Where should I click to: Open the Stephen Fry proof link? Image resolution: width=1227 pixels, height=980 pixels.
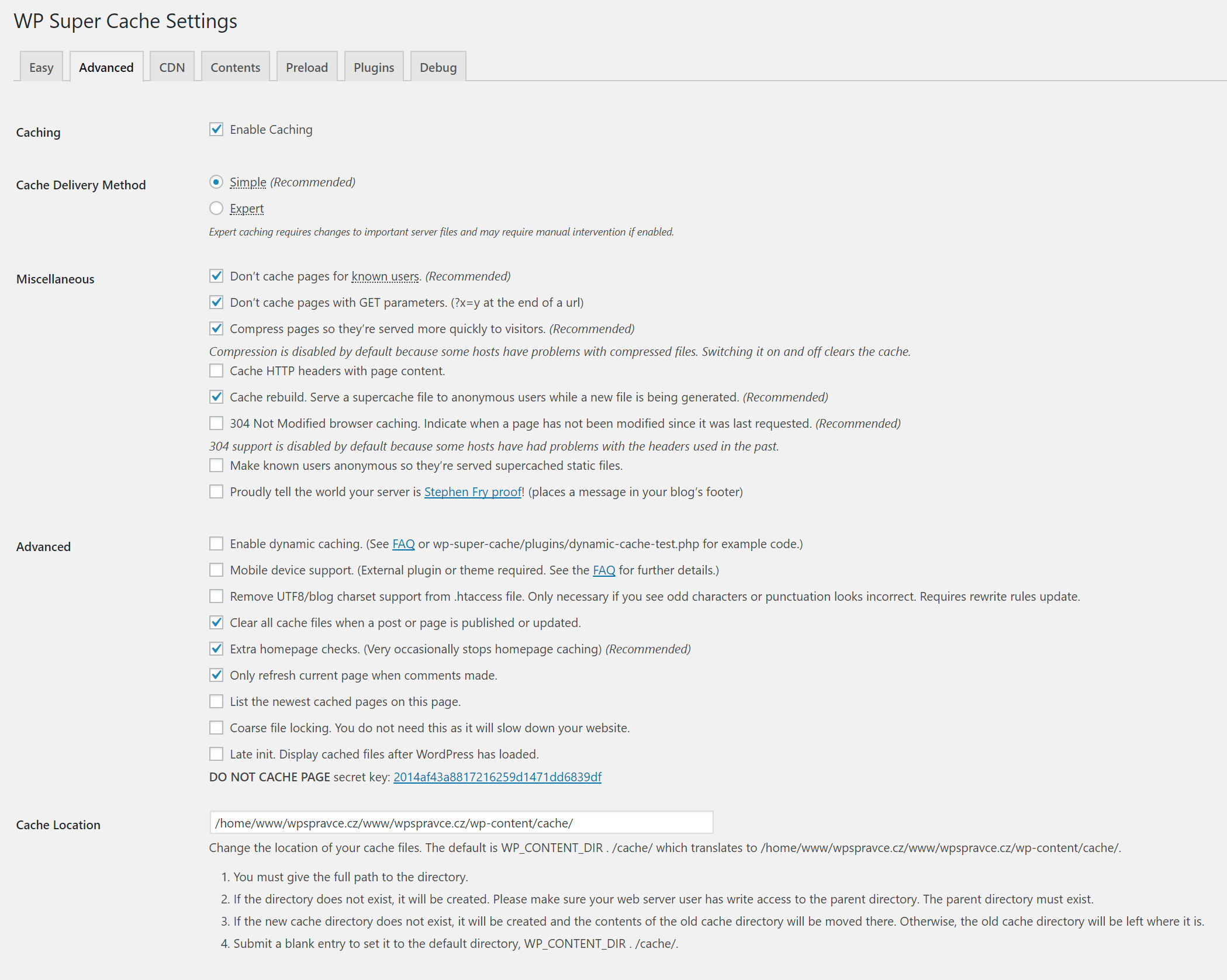click(472, 492)
